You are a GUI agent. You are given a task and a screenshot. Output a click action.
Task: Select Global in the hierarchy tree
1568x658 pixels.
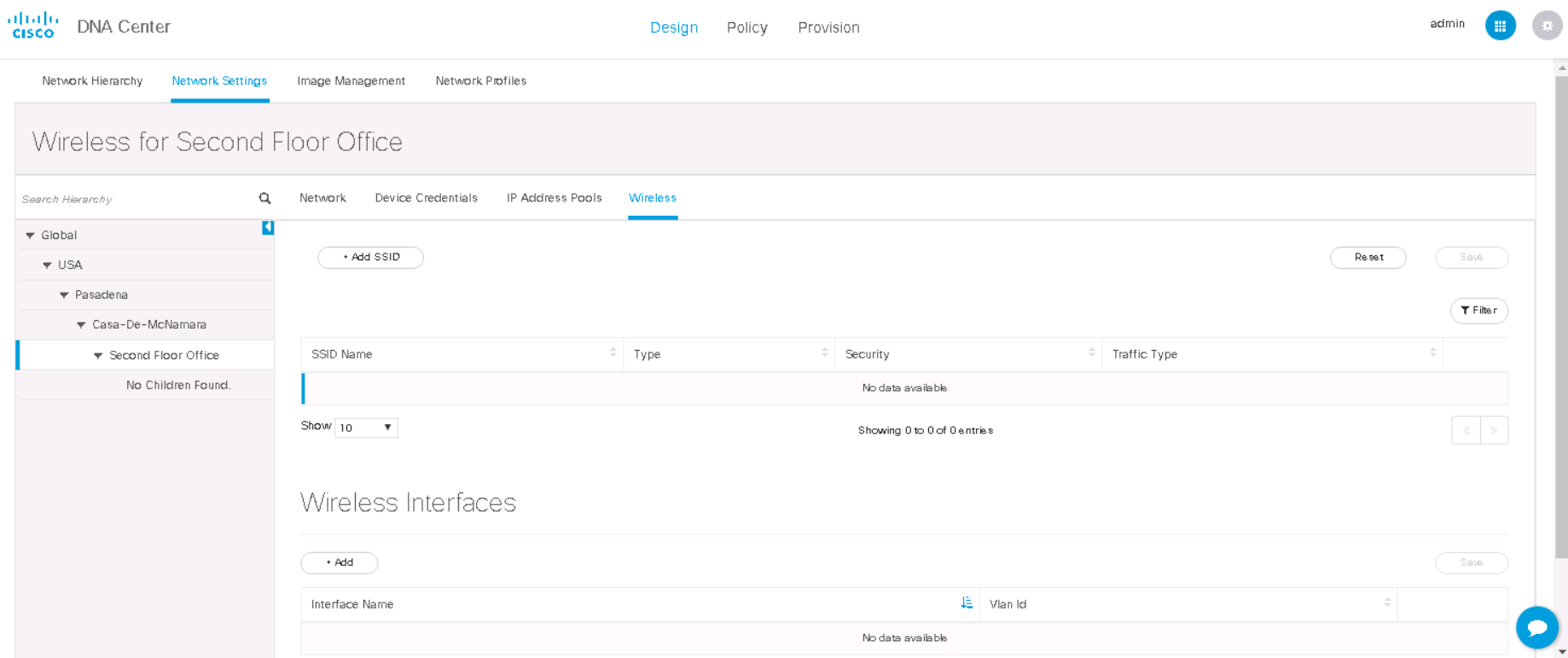[59, 236]
